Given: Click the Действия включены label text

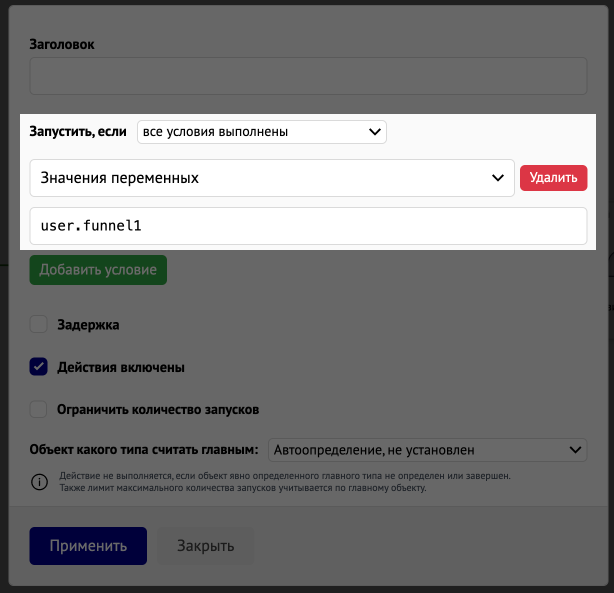Looking at the screenshot, I should 121,367.
